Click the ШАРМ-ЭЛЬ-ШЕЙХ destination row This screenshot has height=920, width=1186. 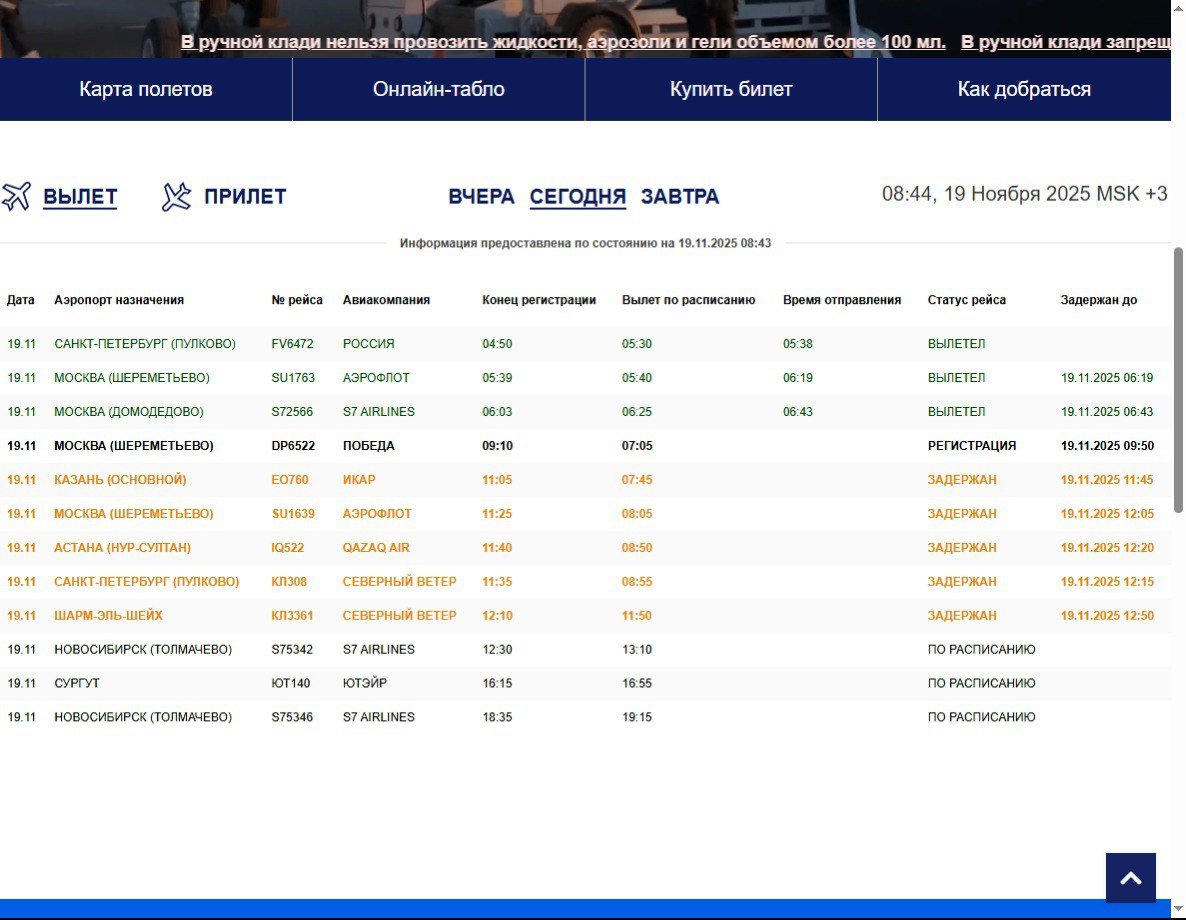pos(108,616)
